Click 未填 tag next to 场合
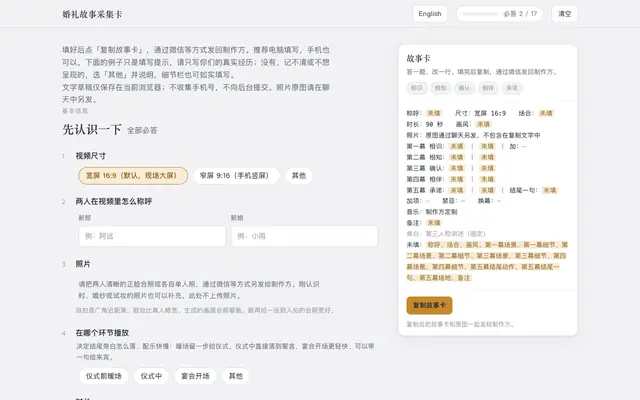The height and width of the screenshot is (400, 640). [x=546, y=113]
